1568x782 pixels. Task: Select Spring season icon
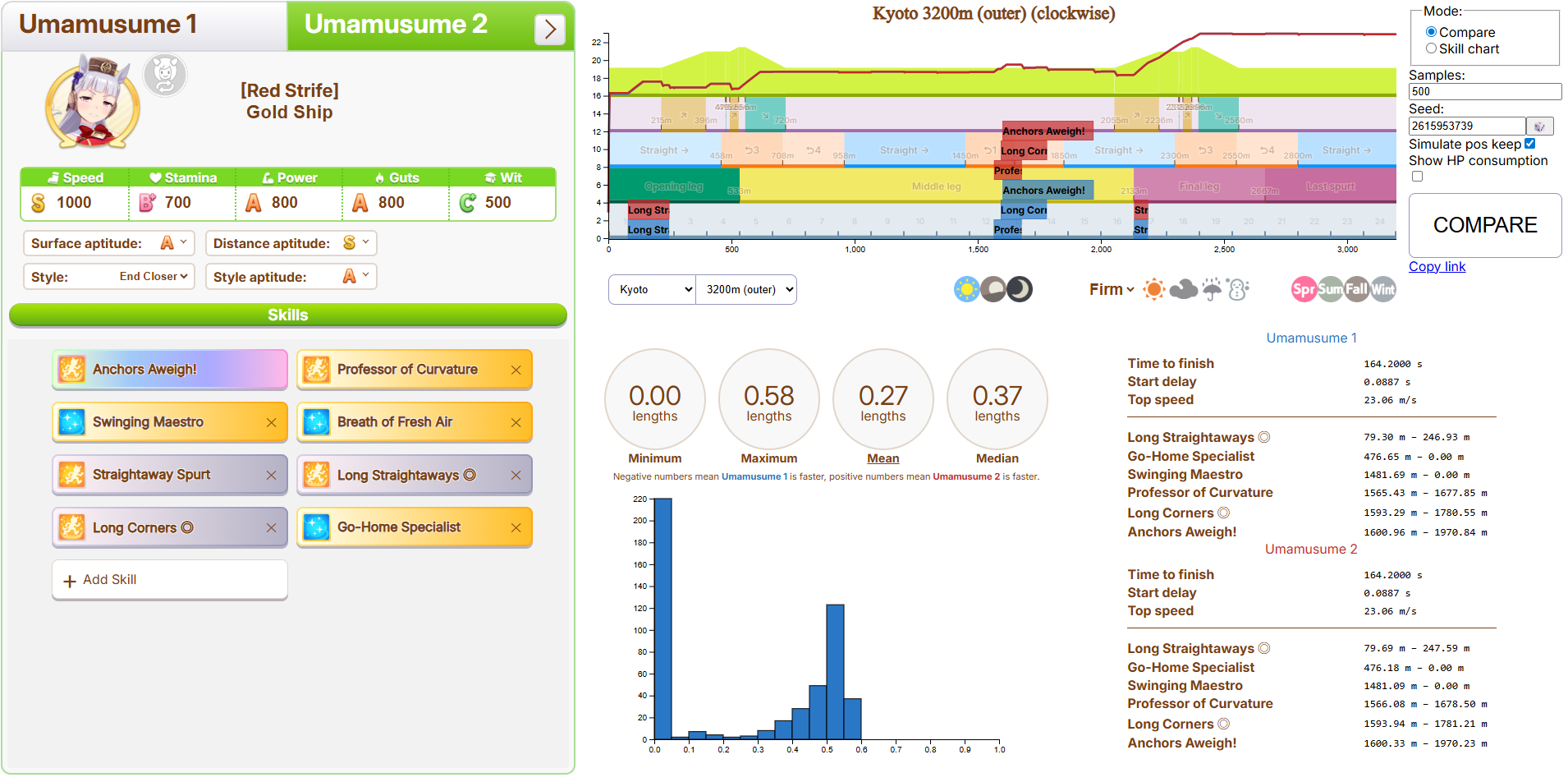1304,289
